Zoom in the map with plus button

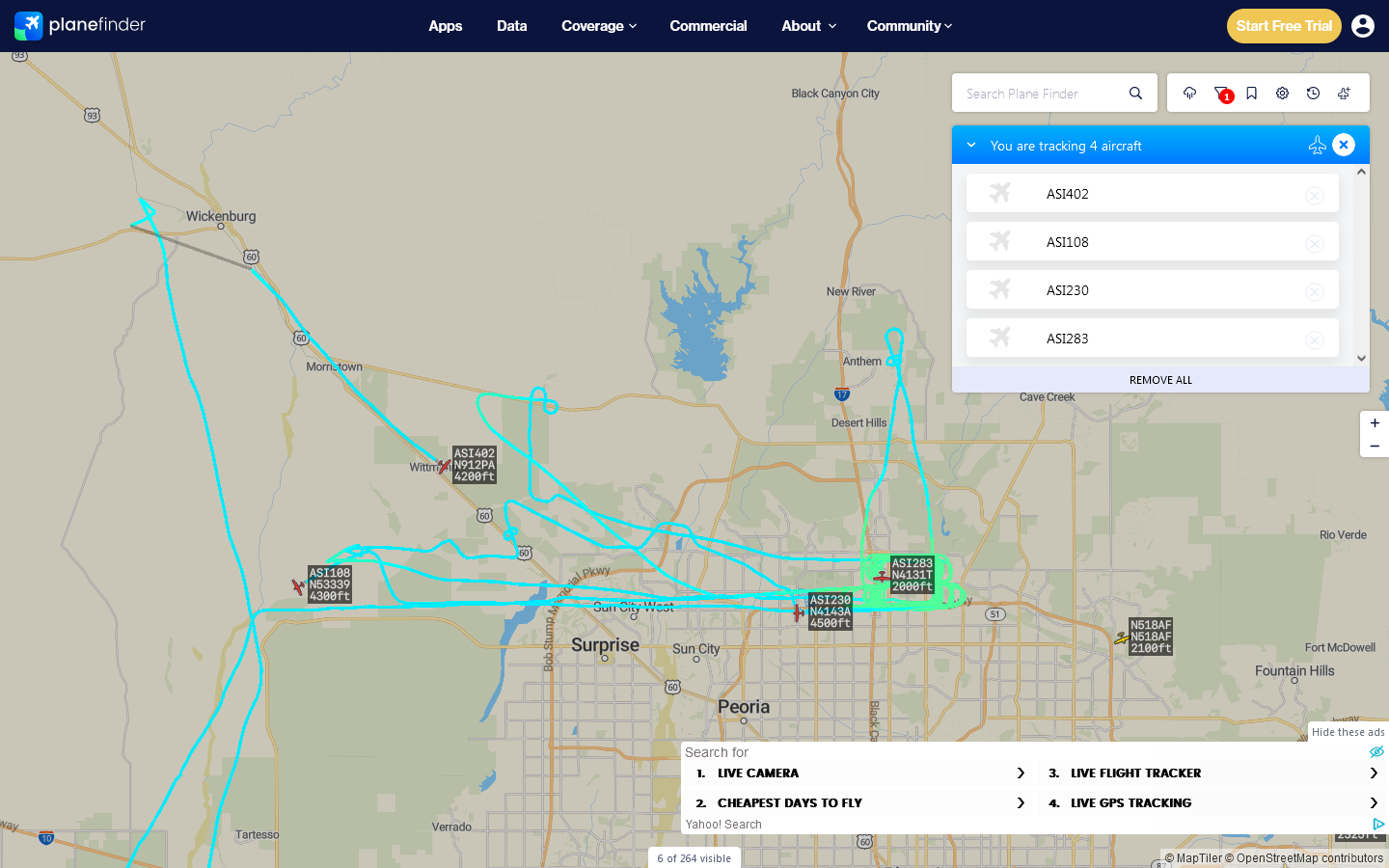click(1375, 423)
